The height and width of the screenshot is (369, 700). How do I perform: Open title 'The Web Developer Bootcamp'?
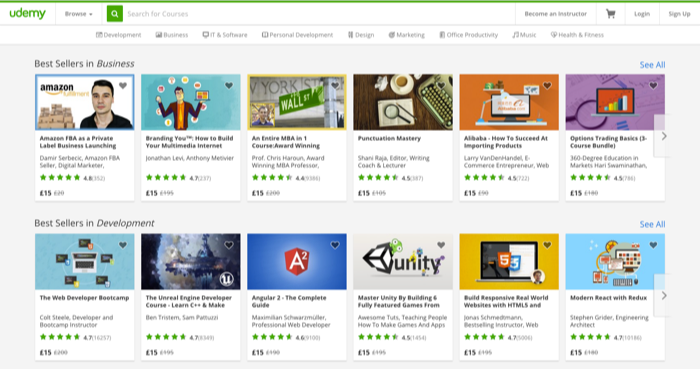pyautogui.click(x=84, y=298)
